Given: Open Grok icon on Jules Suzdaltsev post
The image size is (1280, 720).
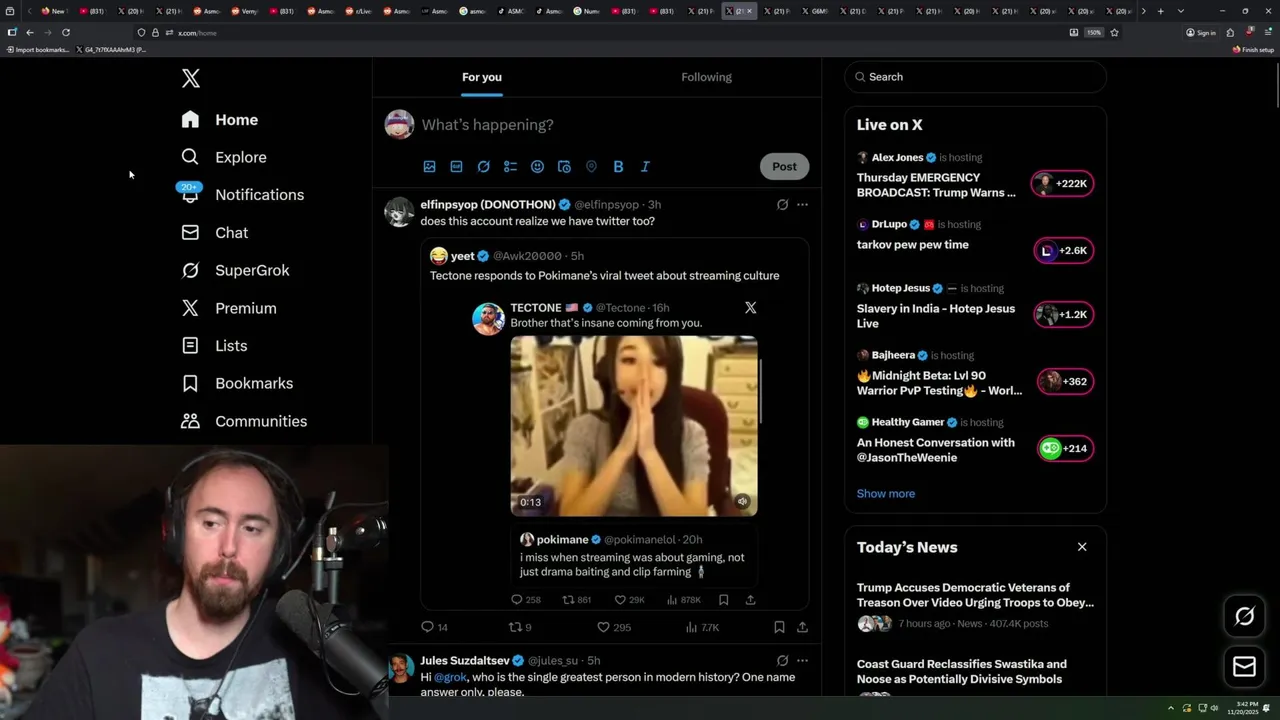Looking at the screenshot, I should 782,660.
